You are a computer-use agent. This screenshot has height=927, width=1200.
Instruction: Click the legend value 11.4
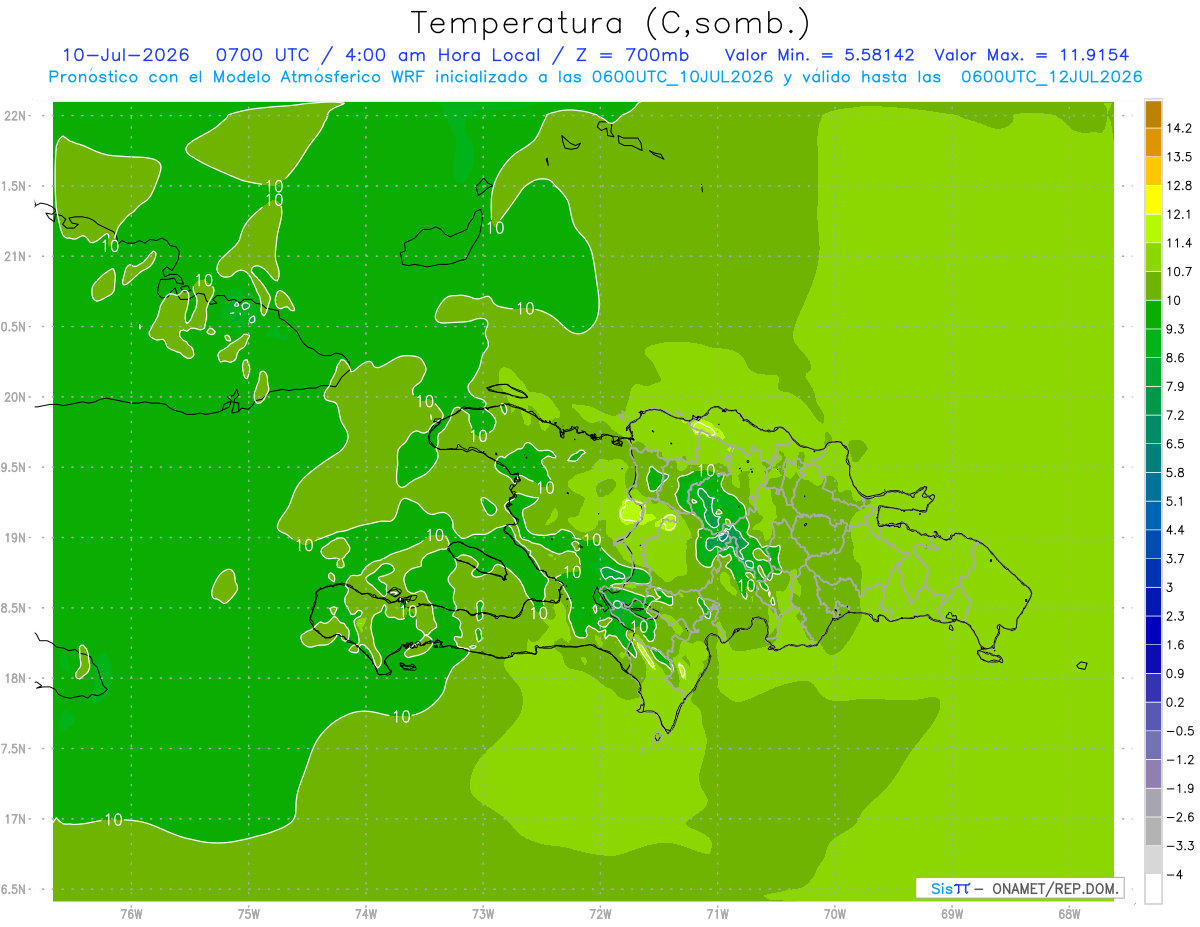pos(1179,243)
